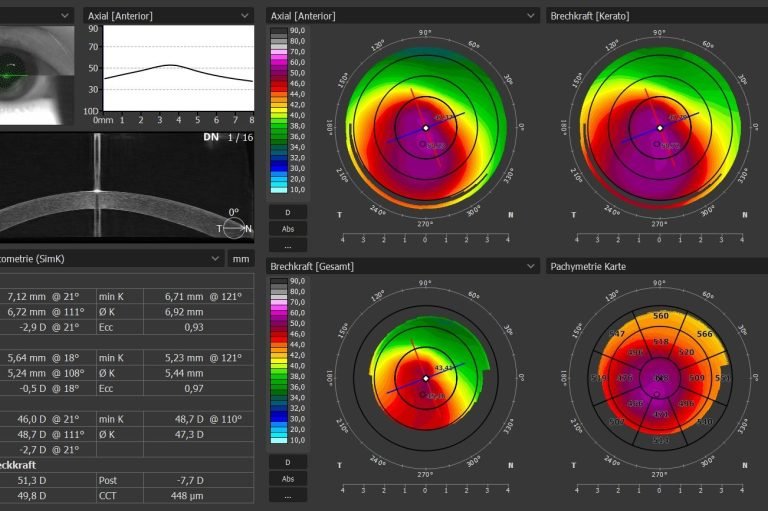Click the white center marker on Brechkraft [Gesamt] map

(426, 378)
